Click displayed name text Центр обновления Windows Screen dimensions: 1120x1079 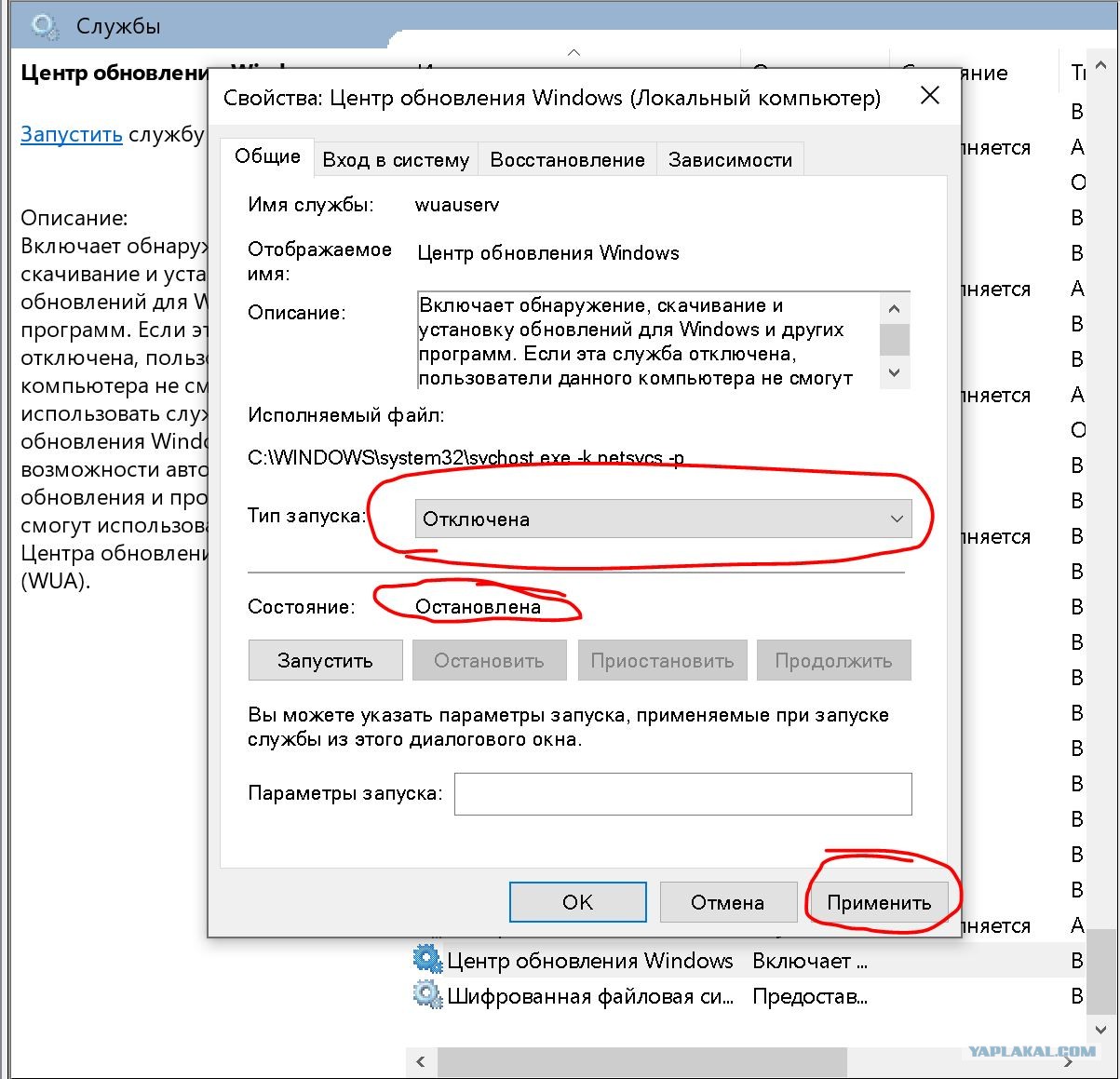548,252
